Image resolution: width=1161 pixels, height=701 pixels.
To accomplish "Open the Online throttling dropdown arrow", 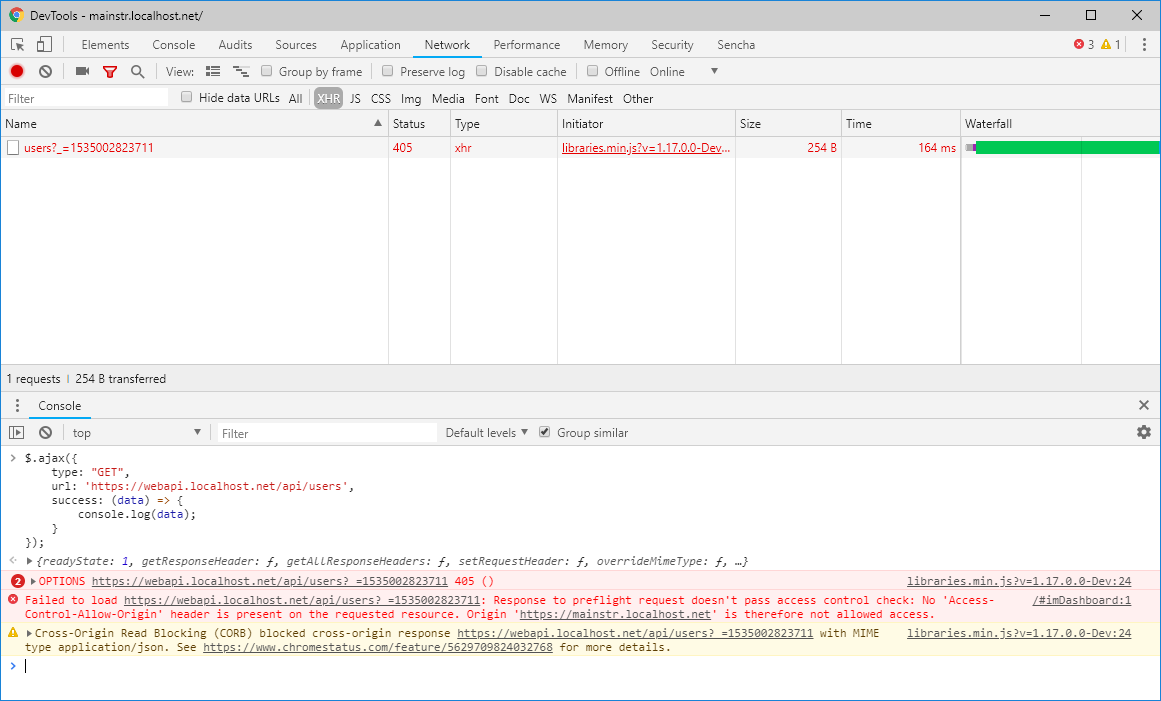I will pos(714,71).
